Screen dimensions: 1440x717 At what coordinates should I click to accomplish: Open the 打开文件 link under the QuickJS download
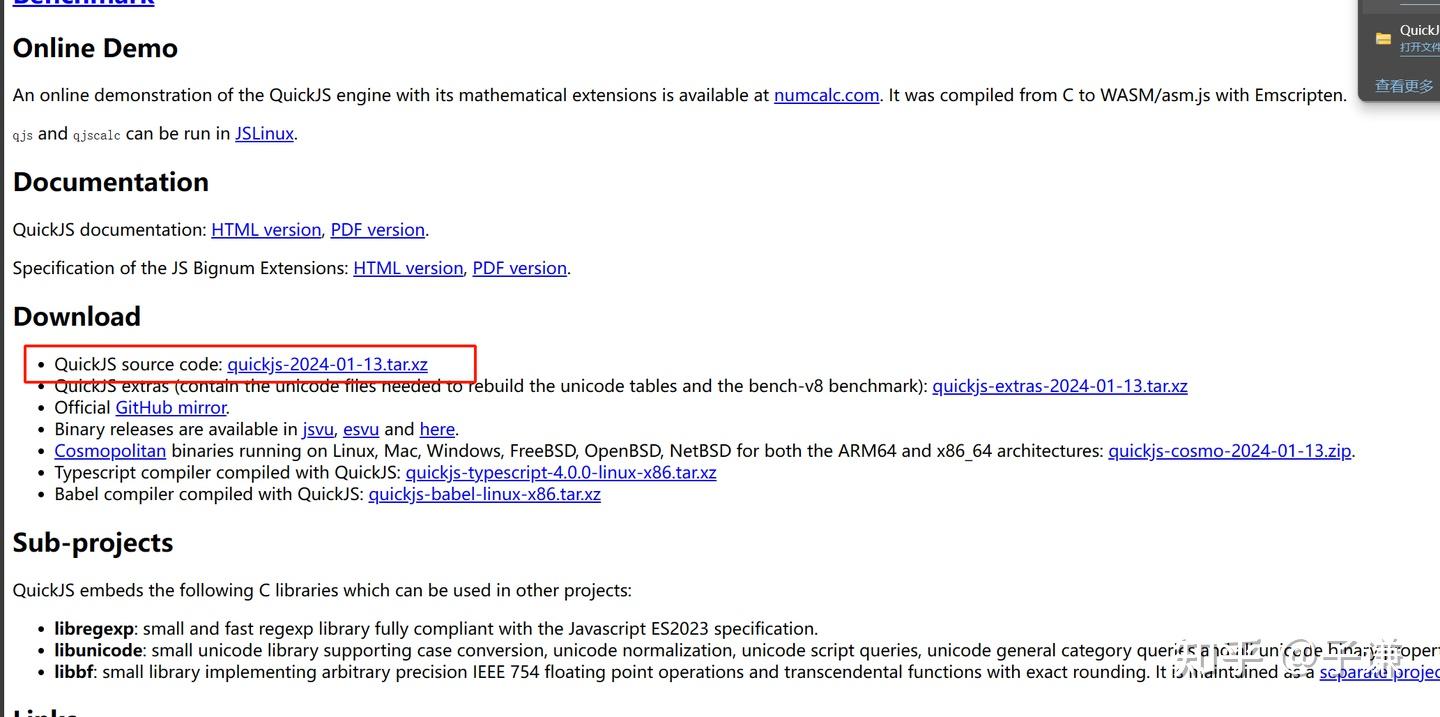[1419, 47]
